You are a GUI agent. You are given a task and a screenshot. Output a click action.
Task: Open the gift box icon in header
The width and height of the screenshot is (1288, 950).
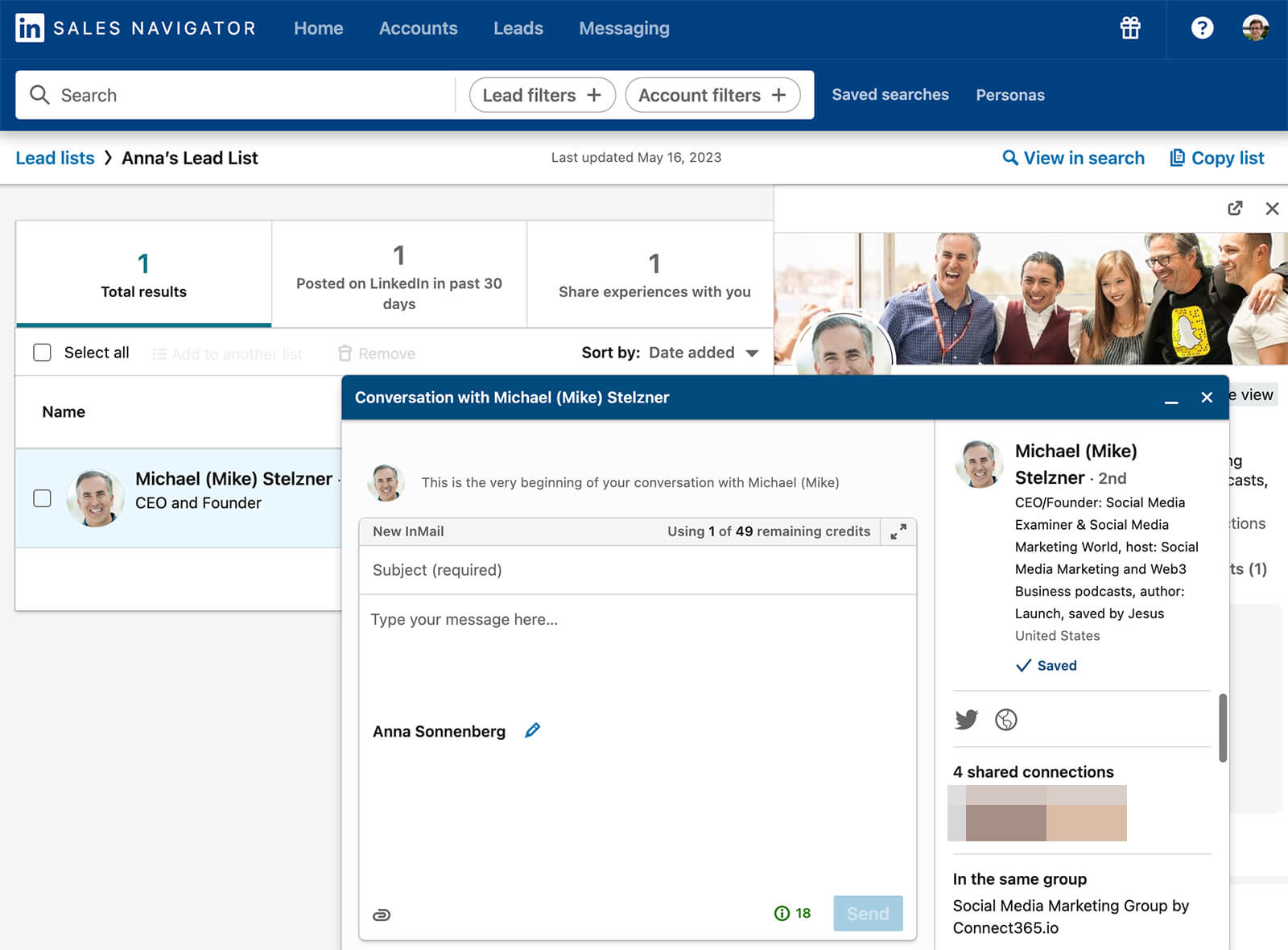(1130, 28)
